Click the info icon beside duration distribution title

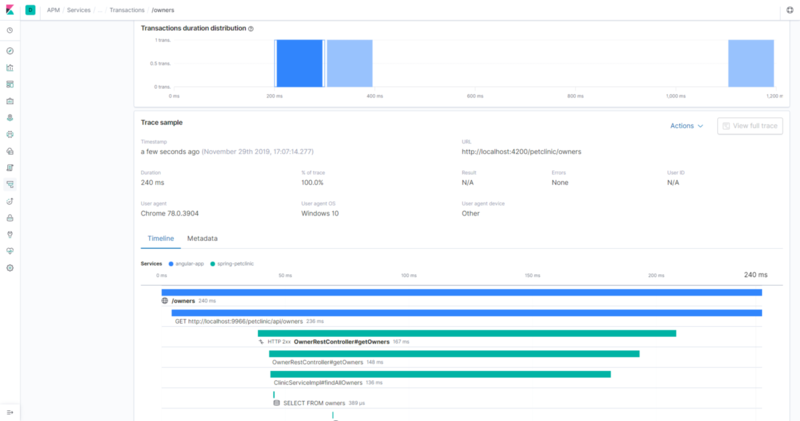point(251,29)
